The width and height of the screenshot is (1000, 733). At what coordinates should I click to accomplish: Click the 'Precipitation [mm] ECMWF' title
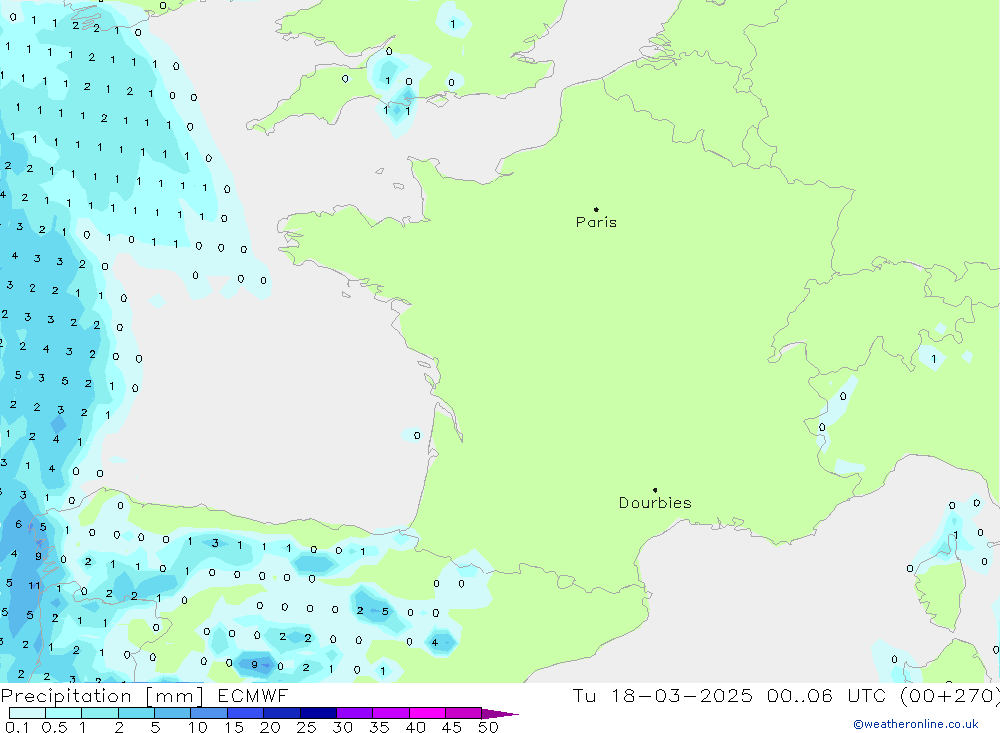144,695
